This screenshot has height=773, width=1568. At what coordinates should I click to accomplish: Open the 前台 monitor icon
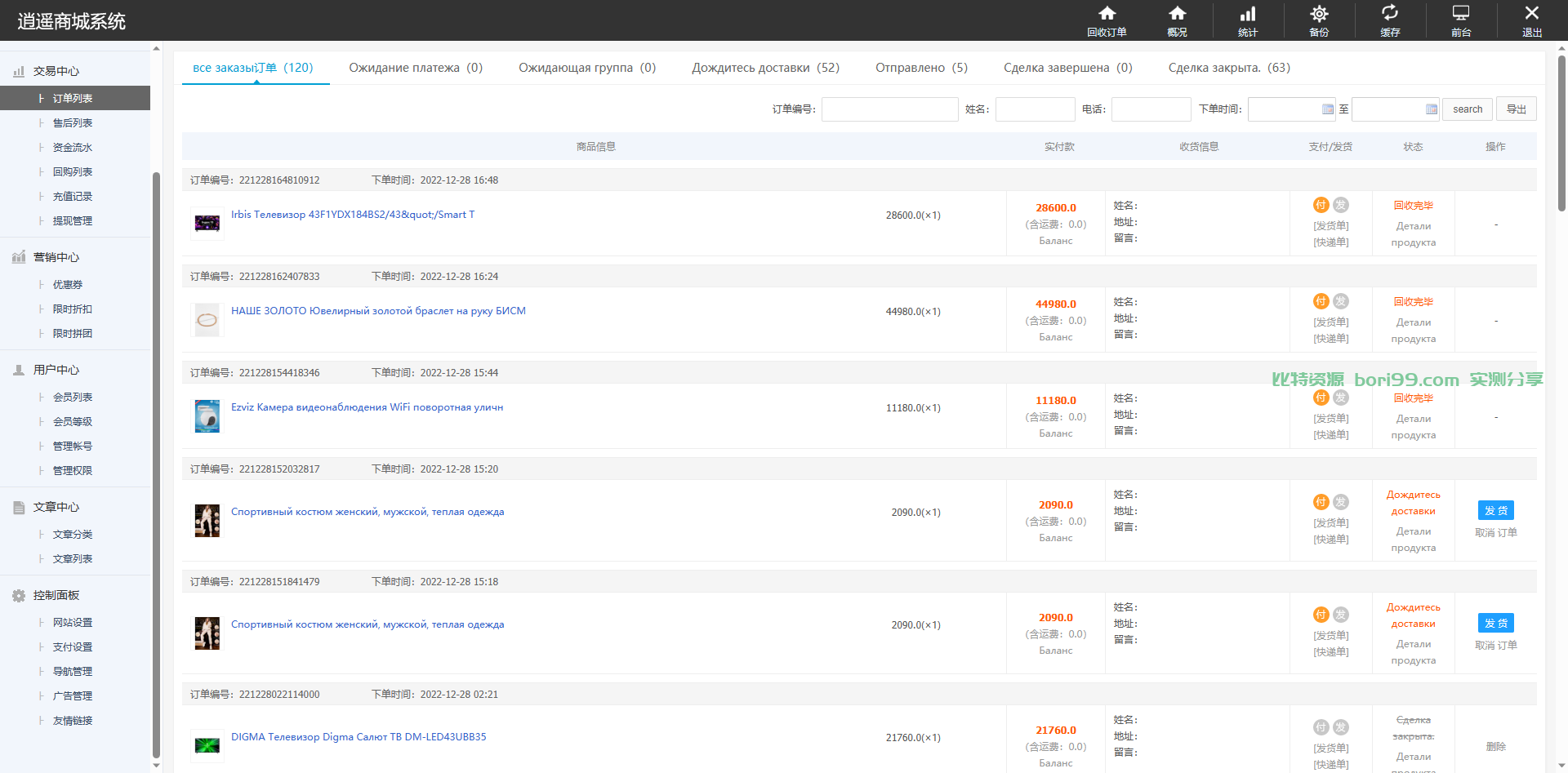[1461, 13]
